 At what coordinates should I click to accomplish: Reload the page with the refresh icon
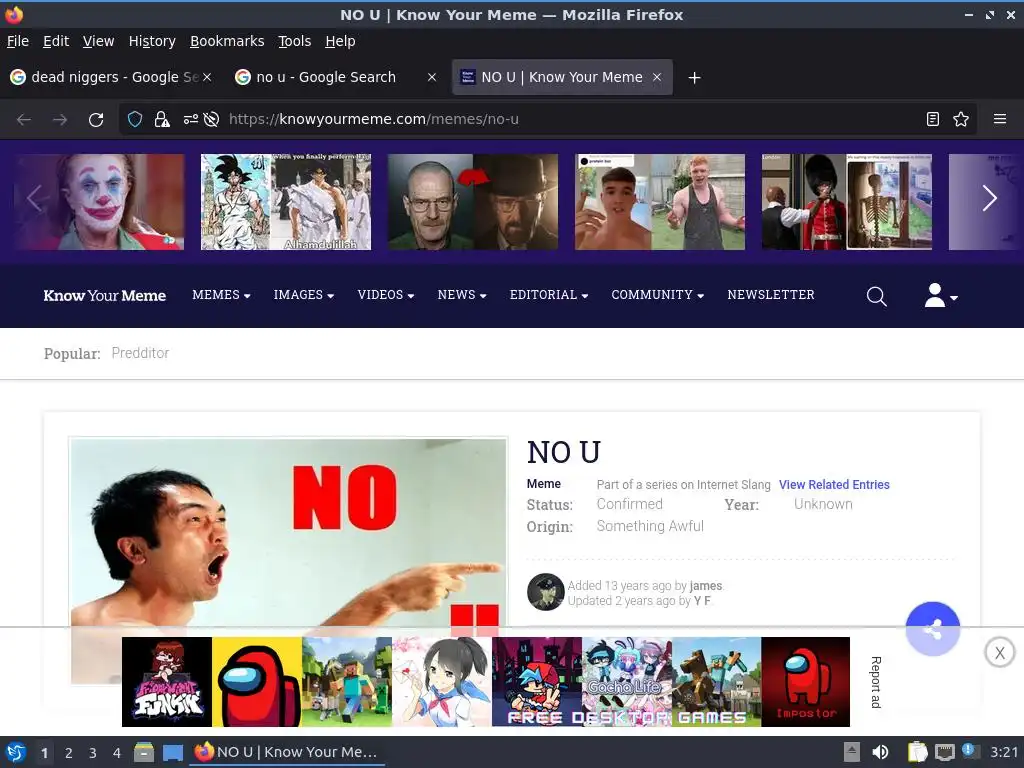click(96, 120)
